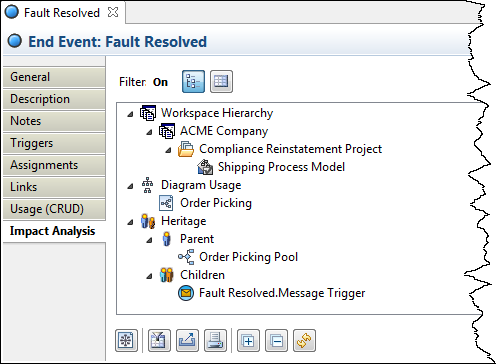The width and height of the screenshot is (497, 364).
Task: Open the General tab
Action: point(54,77)
